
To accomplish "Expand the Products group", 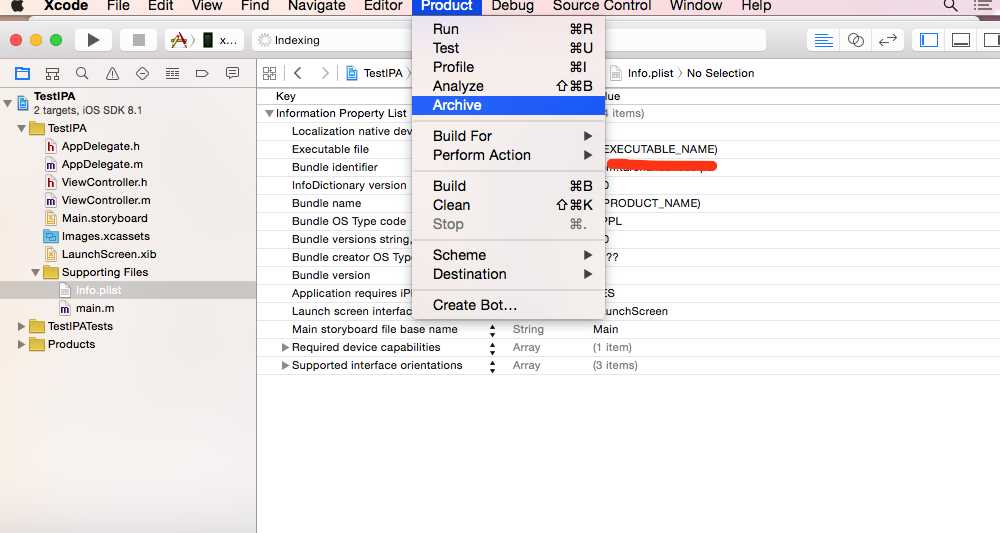I will 22,344.
